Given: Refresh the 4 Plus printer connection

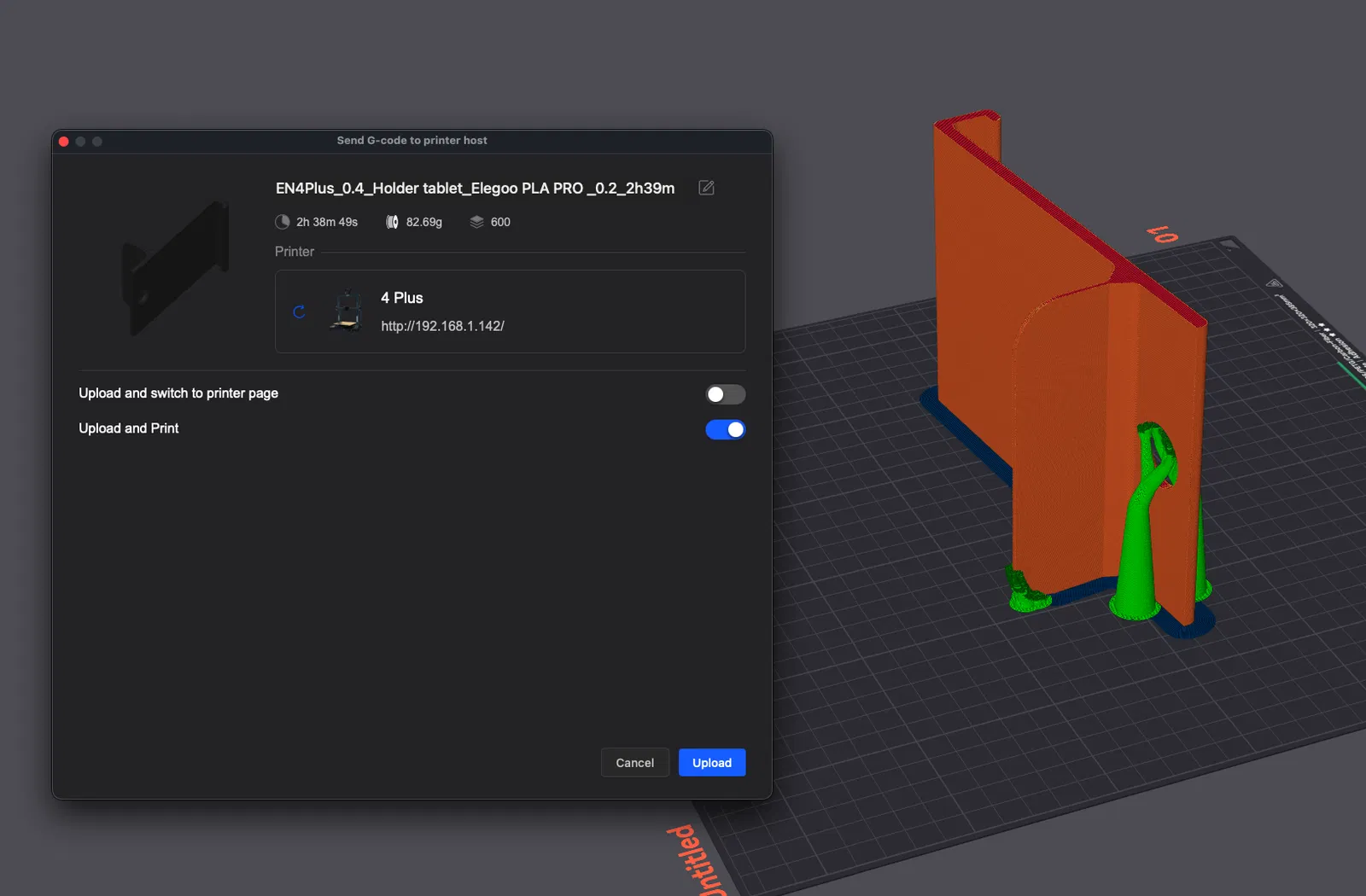Looking at the screenshot, I should [299, 311].
